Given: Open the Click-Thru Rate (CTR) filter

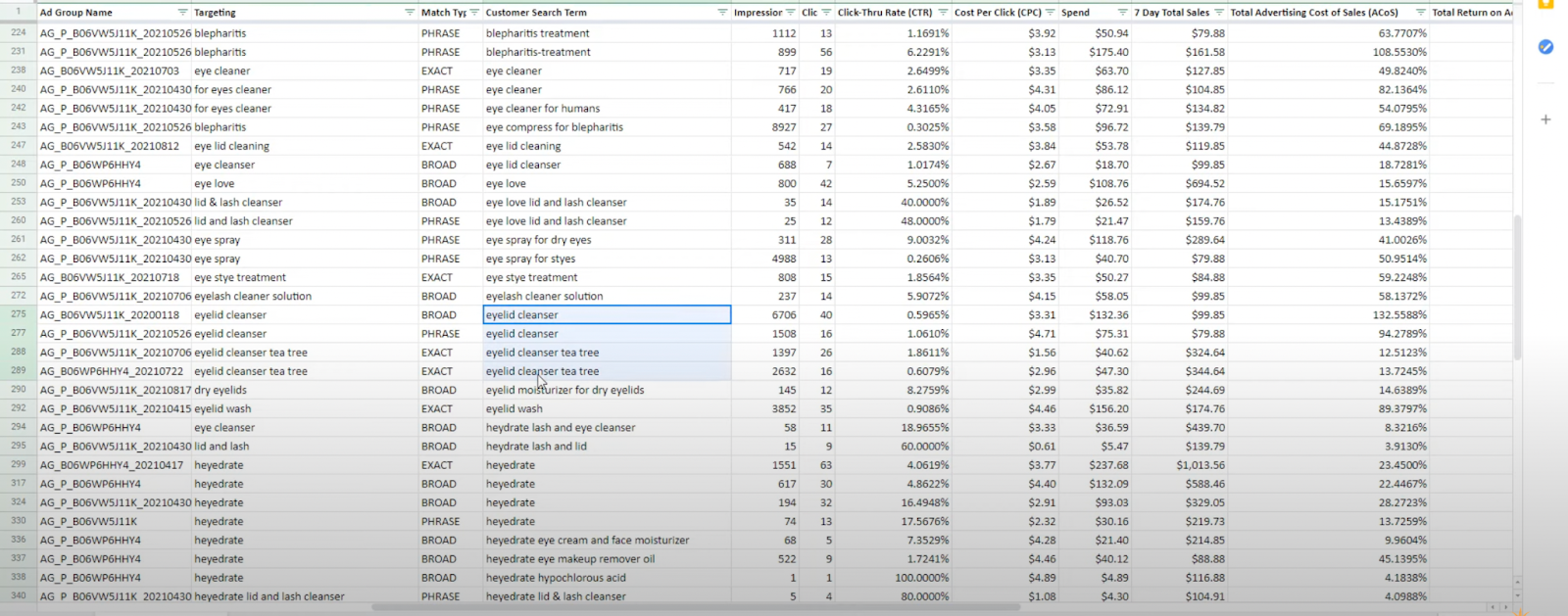Looking at the screenshot, I should pos(943,13).
